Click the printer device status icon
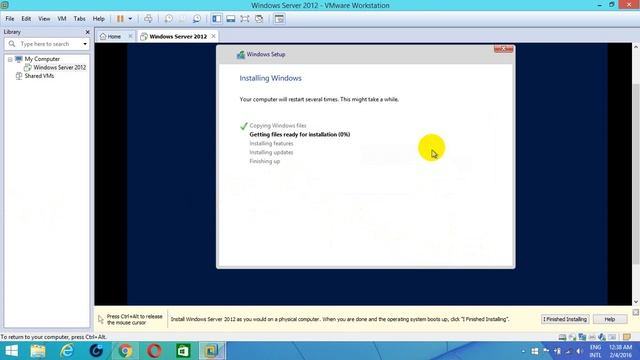 coord(592,337)
